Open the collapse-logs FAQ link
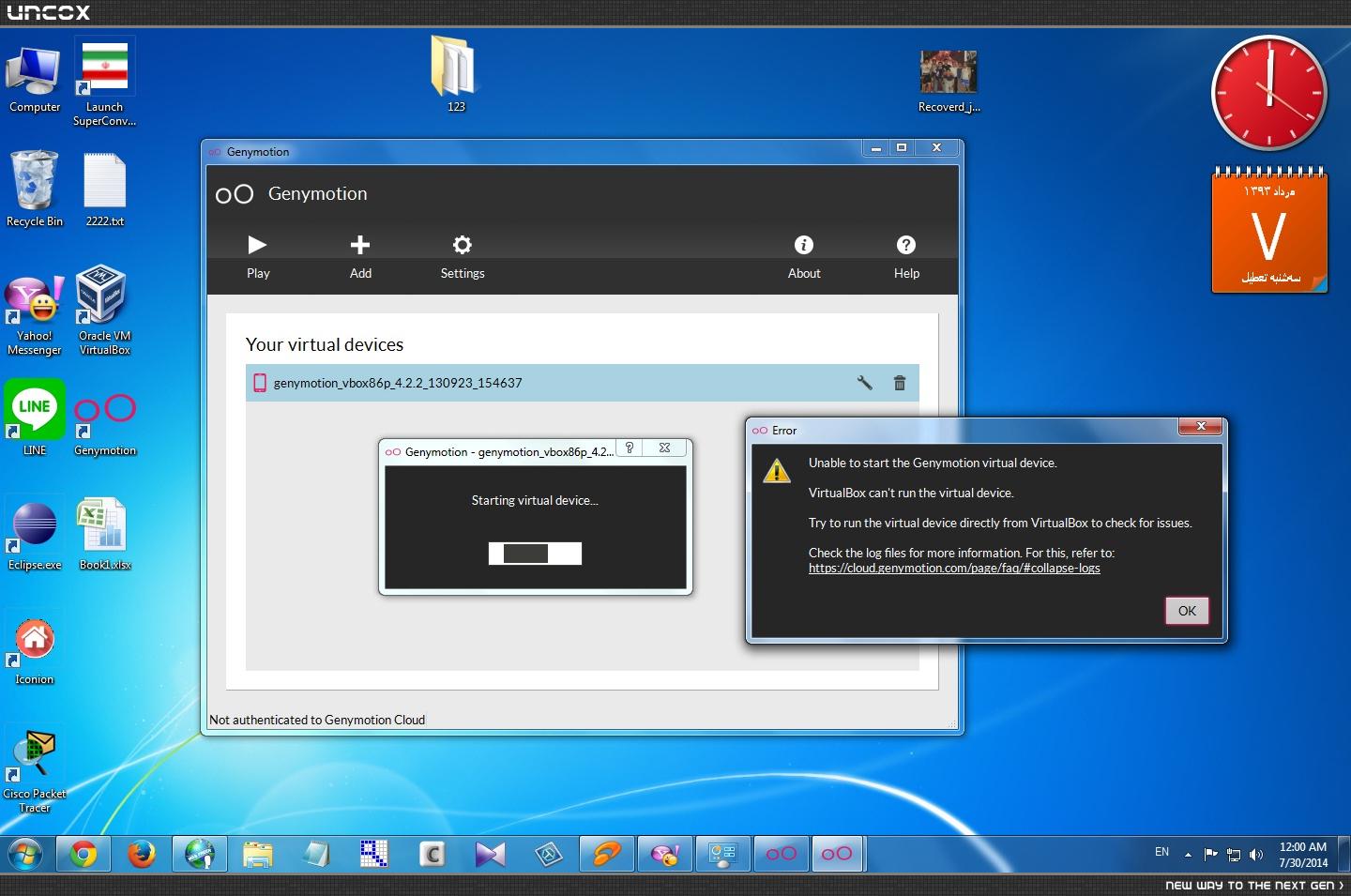This screenshot has width=1351, height=896. tap(954, 568)
